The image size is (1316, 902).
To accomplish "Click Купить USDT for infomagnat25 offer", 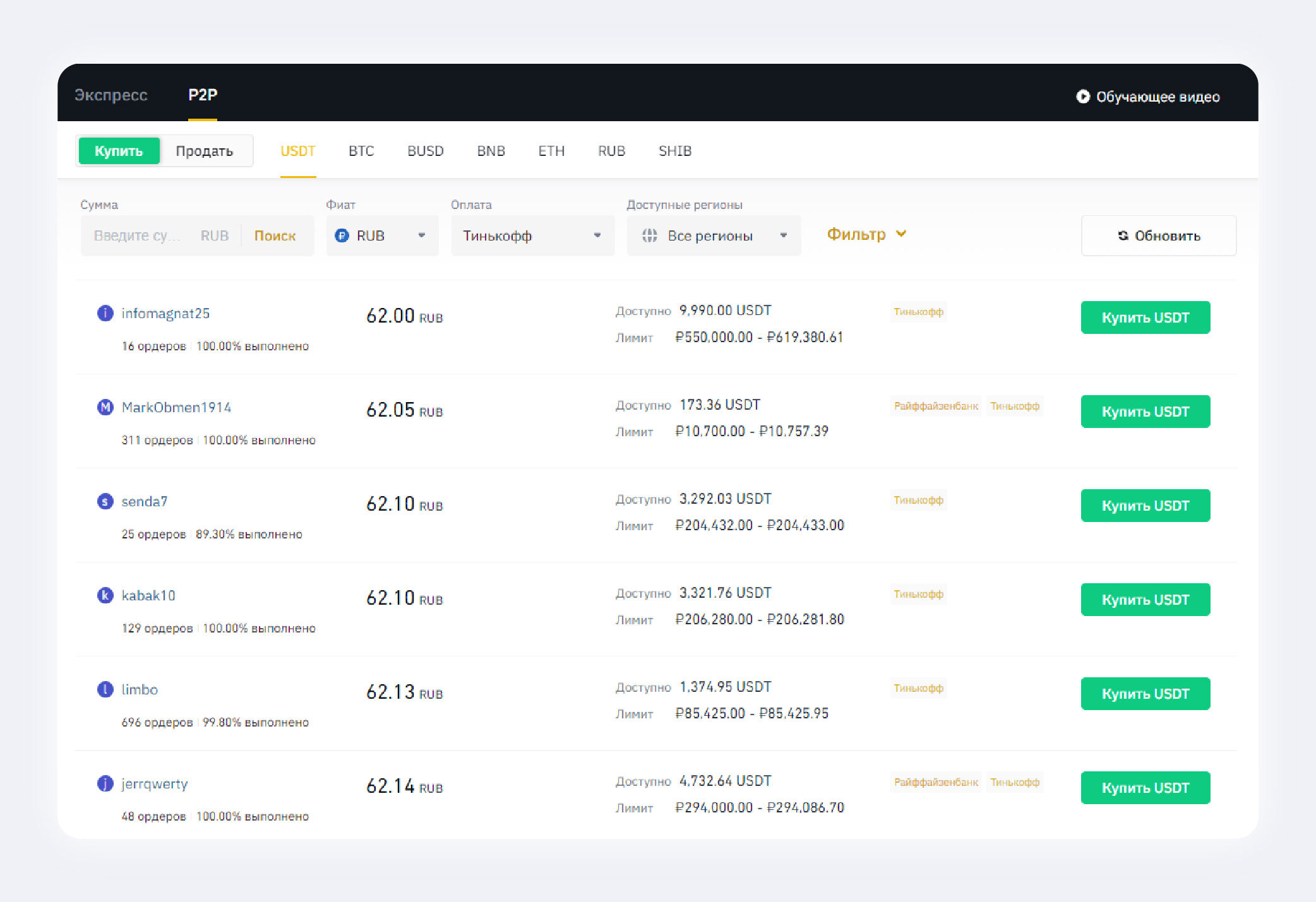I will tap(1145, 317).
